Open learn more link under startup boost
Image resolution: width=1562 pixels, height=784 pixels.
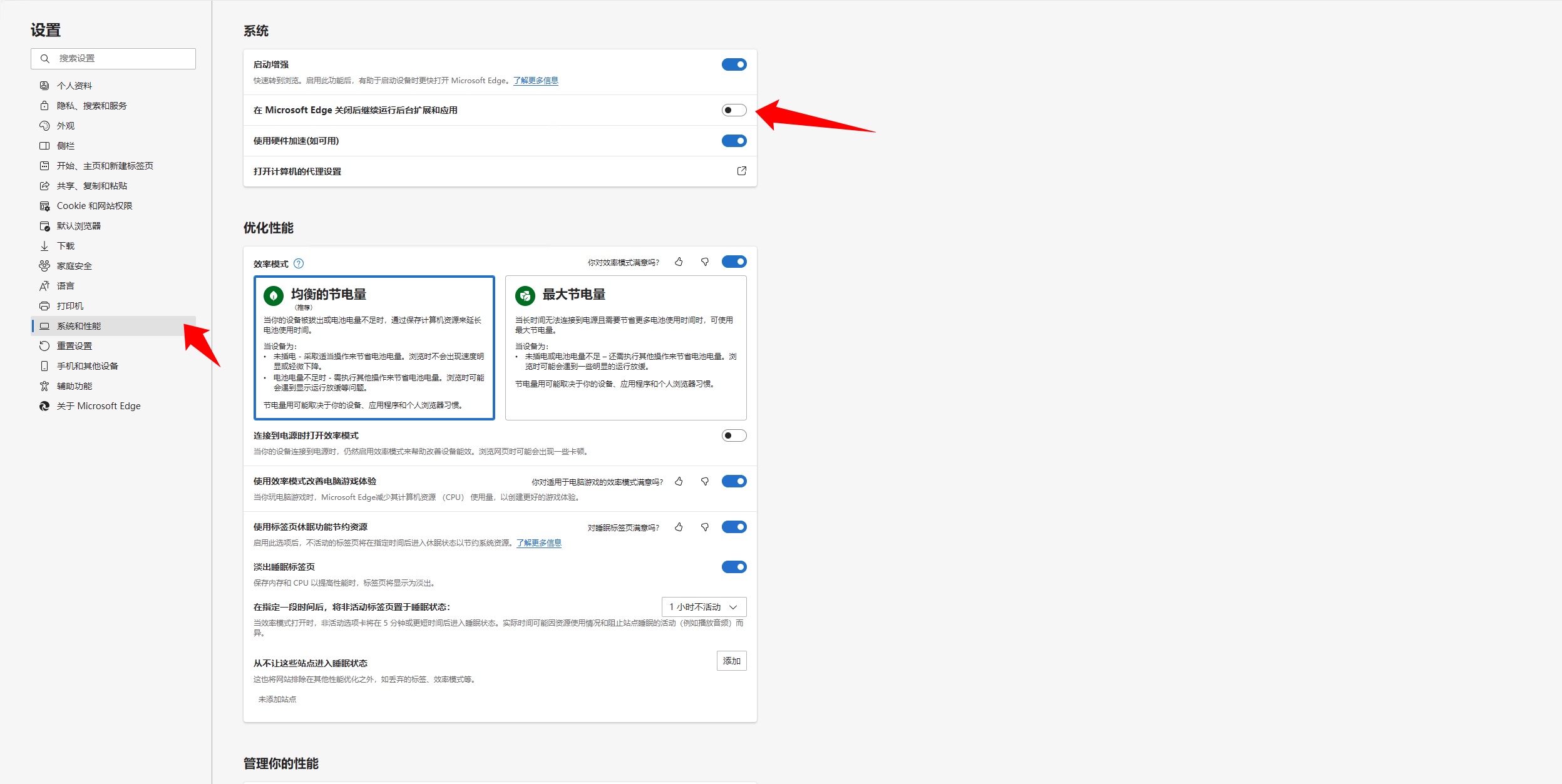535,81
